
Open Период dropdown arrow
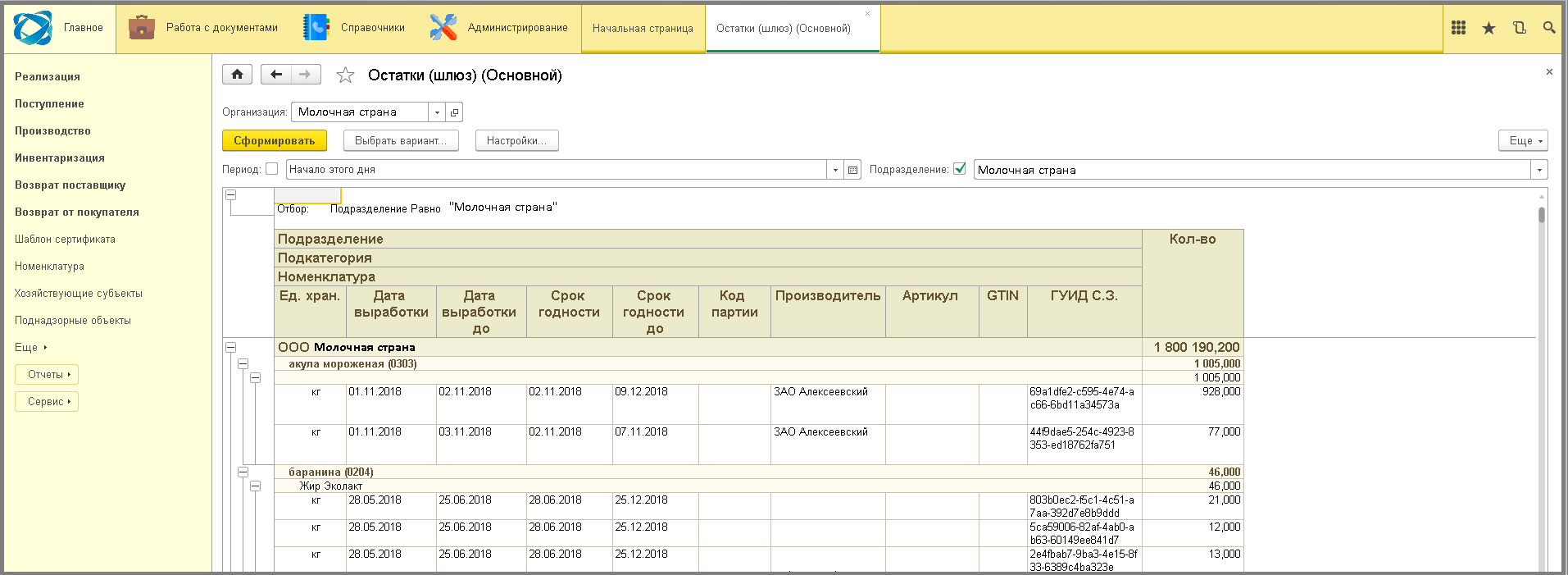tap(835, 170)
